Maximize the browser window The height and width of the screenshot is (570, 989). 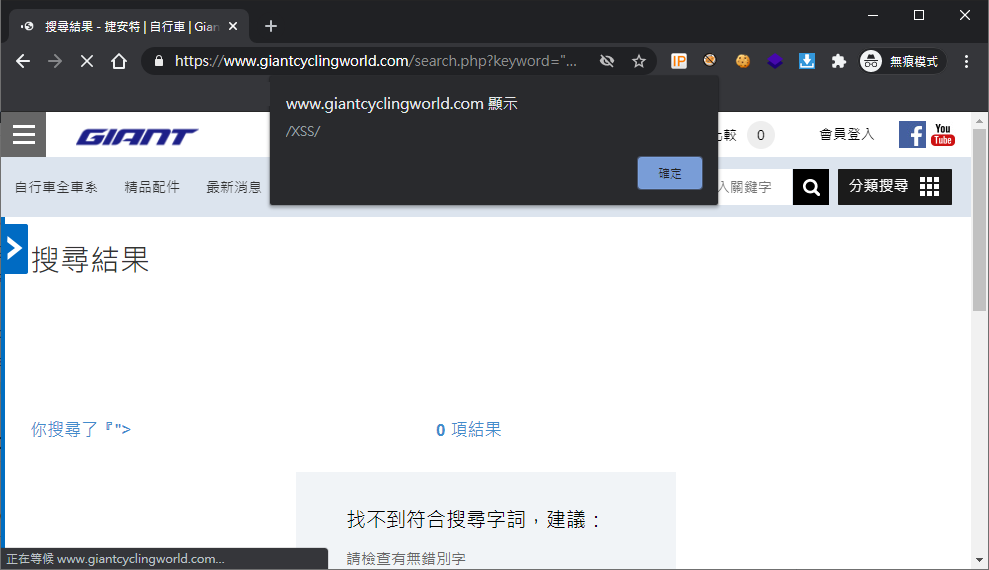pyautogui.click(x=919, y=15)
